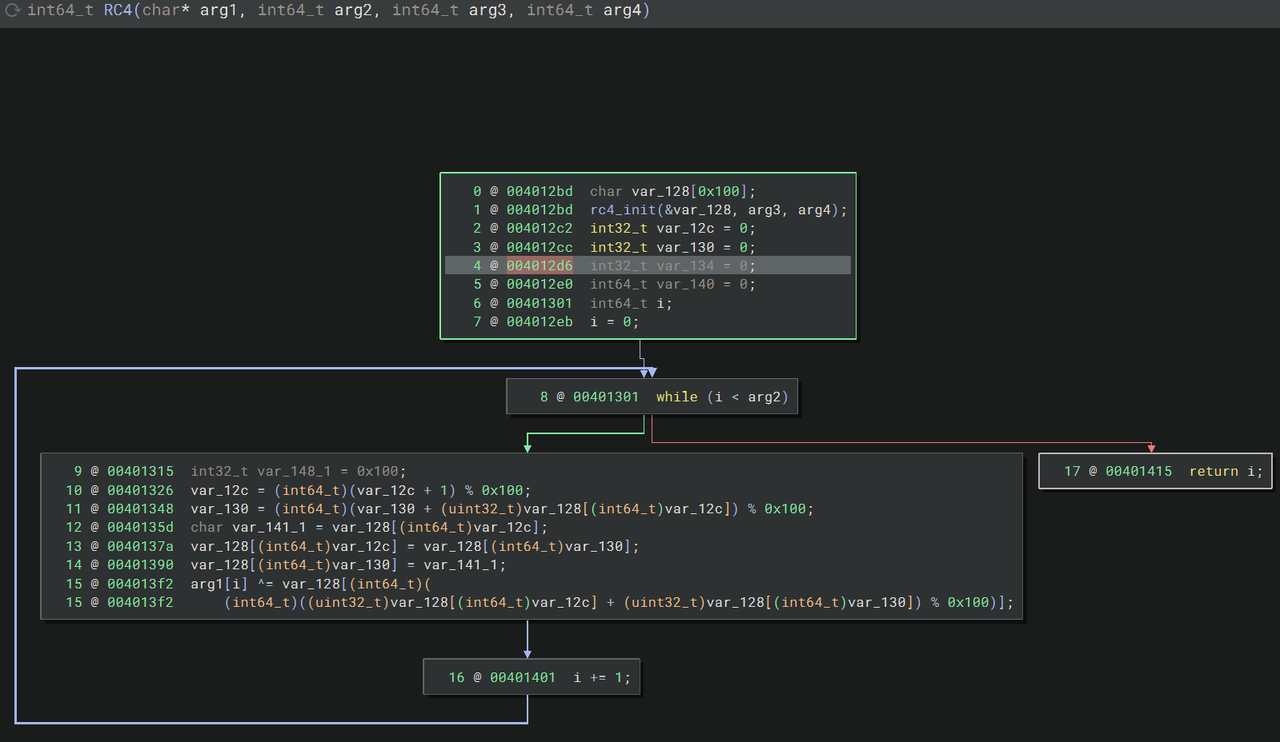Select address 00401401 in the increment block
The width and height of the screenshot is (1280, 742).
(522, 678)
